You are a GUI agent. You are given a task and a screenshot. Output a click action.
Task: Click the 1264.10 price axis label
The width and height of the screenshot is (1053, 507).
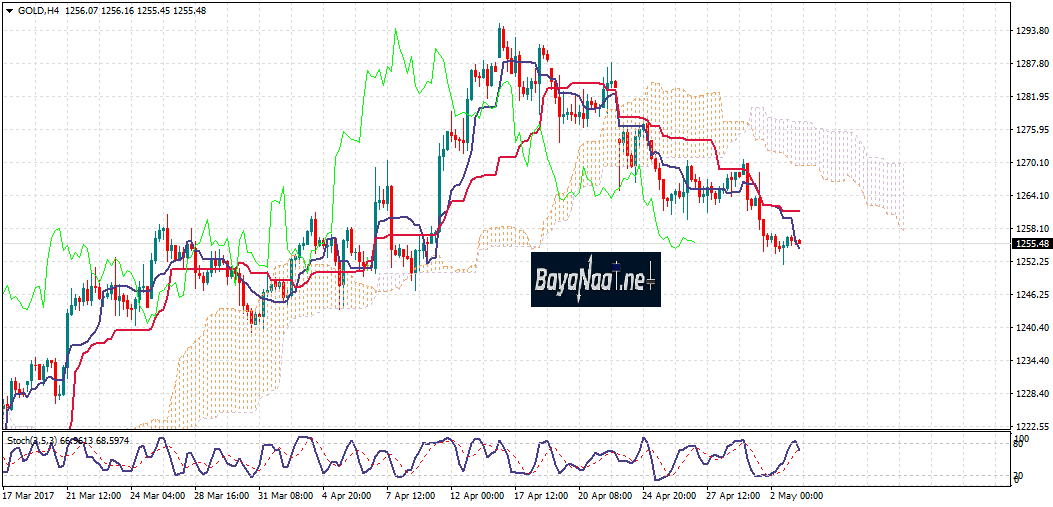coord(1030,196)
